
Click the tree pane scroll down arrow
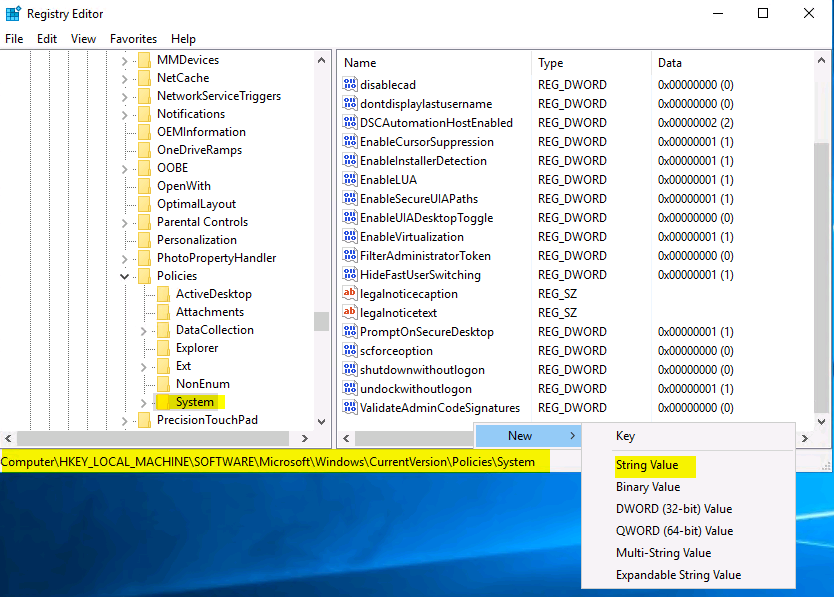click(x=321, y=423)
